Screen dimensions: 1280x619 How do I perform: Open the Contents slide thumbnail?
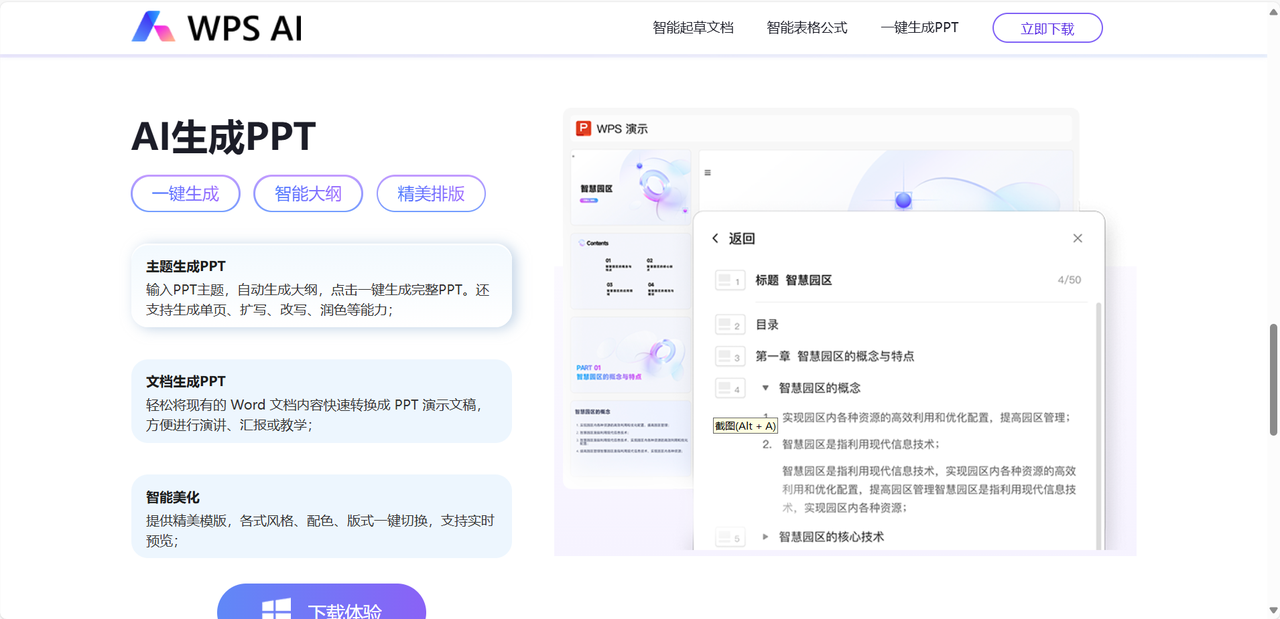point(630,269)
